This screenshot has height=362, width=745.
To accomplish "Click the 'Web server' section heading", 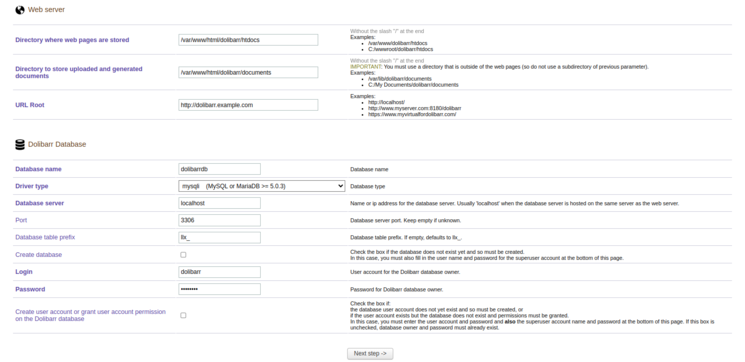I will click(46, 10).
